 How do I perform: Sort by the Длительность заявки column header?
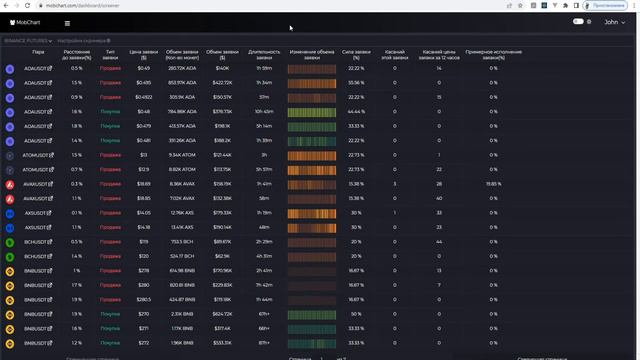pyautogui.click(x=264, y=55)
